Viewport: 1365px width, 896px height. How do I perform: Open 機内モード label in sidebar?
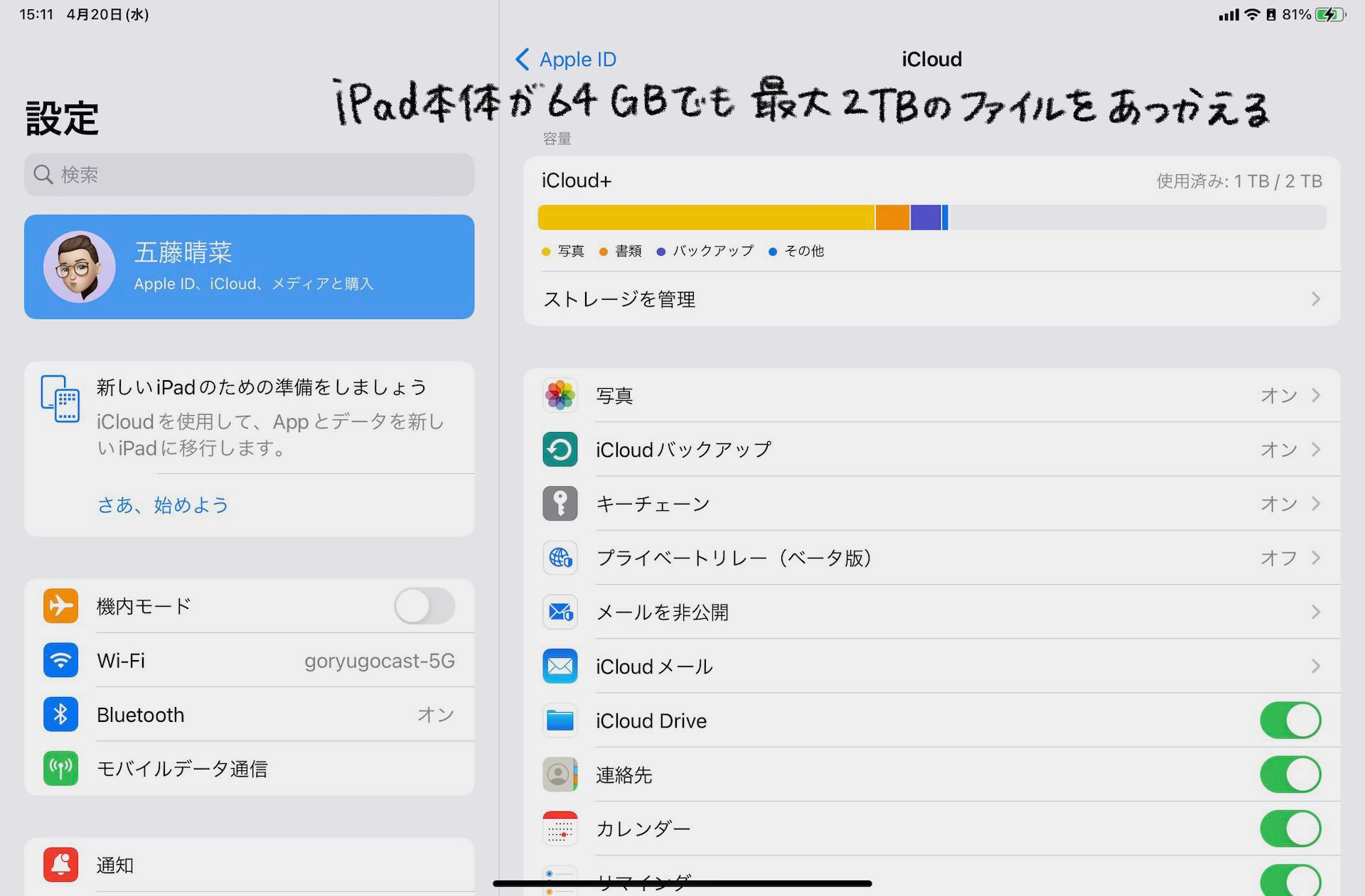(x=144, y=606)
